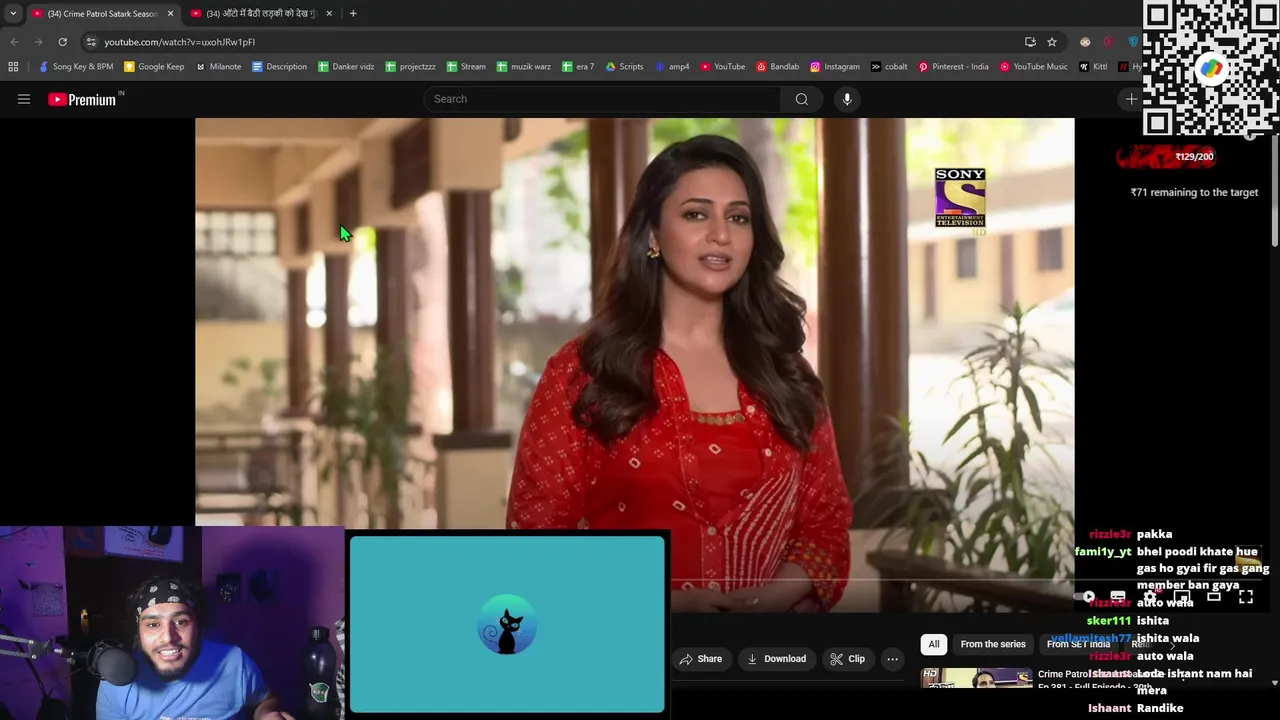
Task: Share the video
Action: point(700,659)
